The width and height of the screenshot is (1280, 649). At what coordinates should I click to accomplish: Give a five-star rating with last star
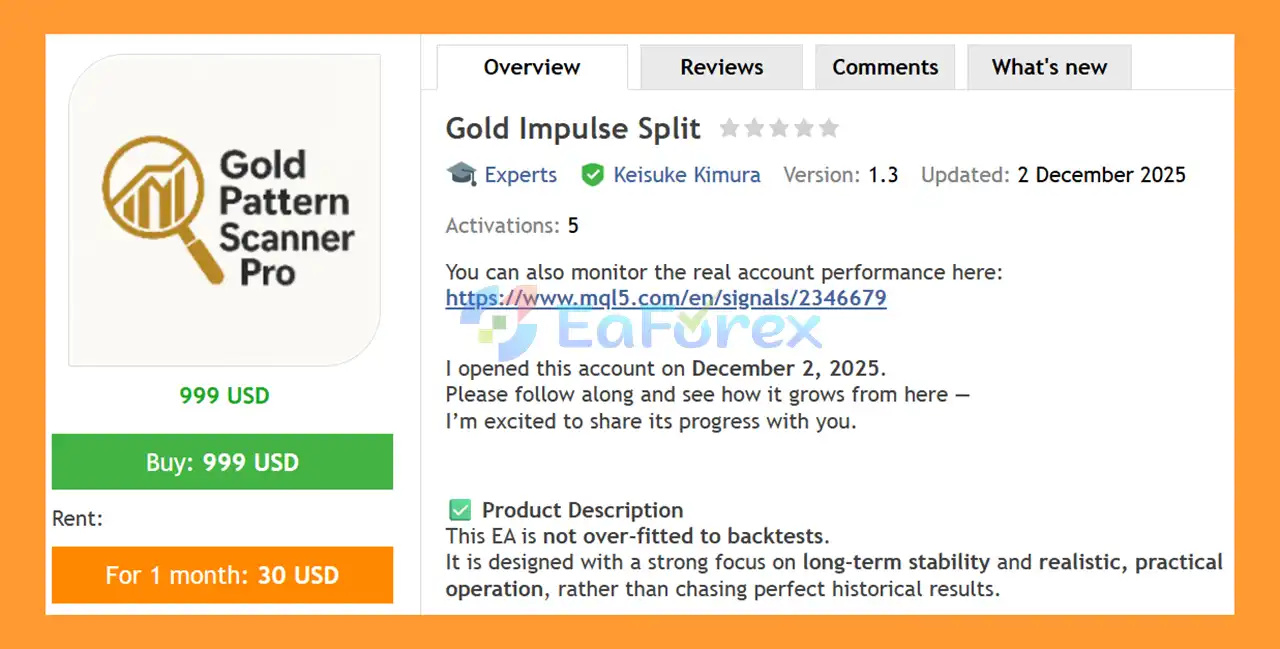coord(829,128)
